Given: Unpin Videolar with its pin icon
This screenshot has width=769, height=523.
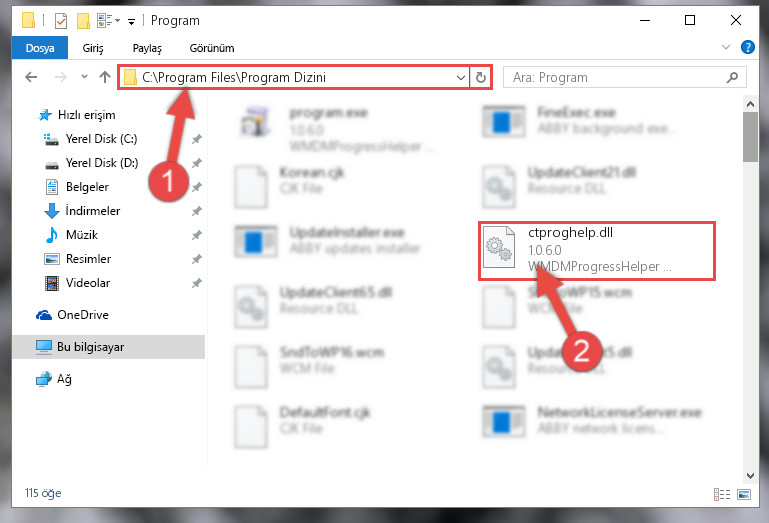Looking at the screenshot, I should coord(196,283).
